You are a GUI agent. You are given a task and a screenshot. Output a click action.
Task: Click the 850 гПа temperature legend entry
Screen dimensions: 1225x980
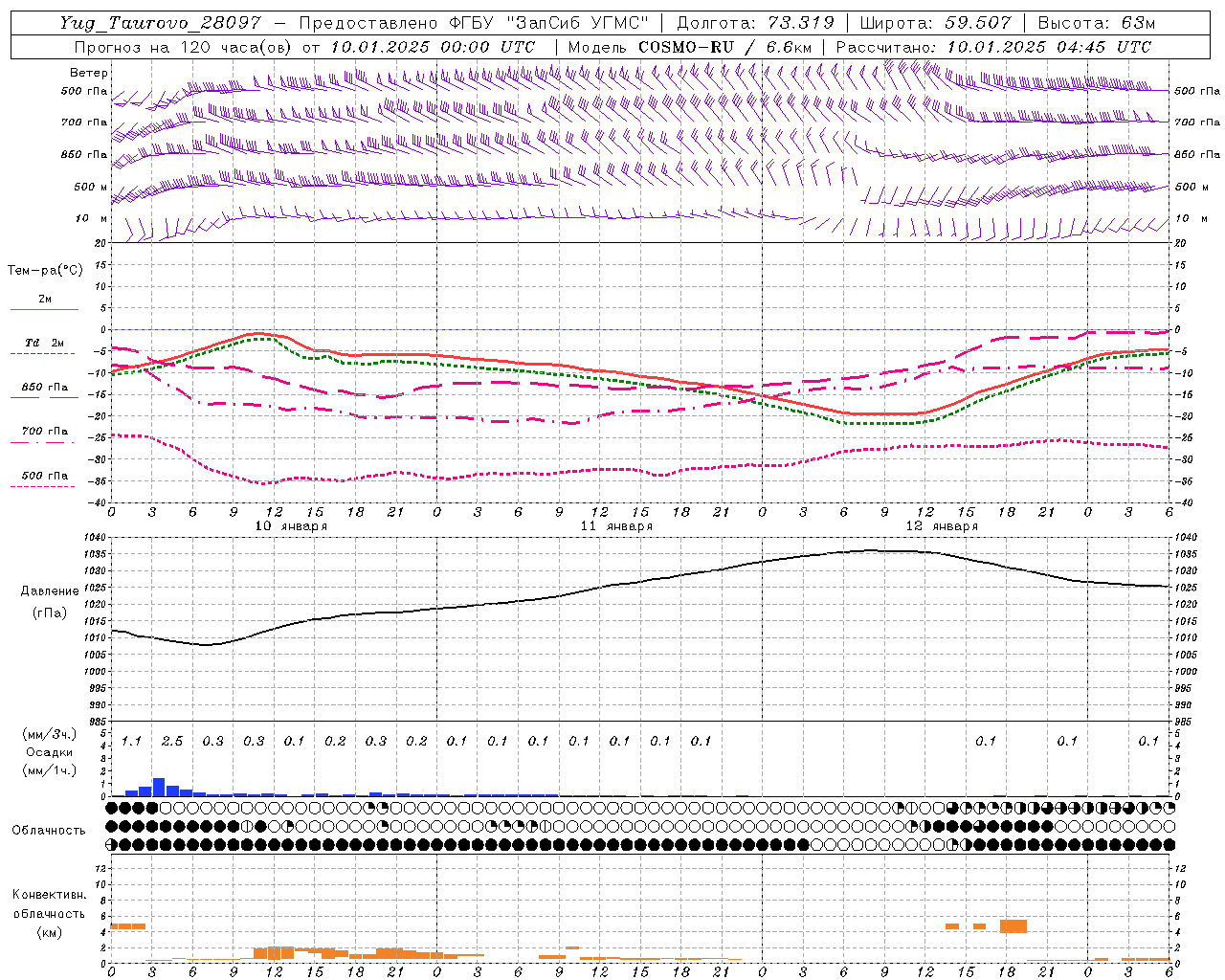pos(45,388)
